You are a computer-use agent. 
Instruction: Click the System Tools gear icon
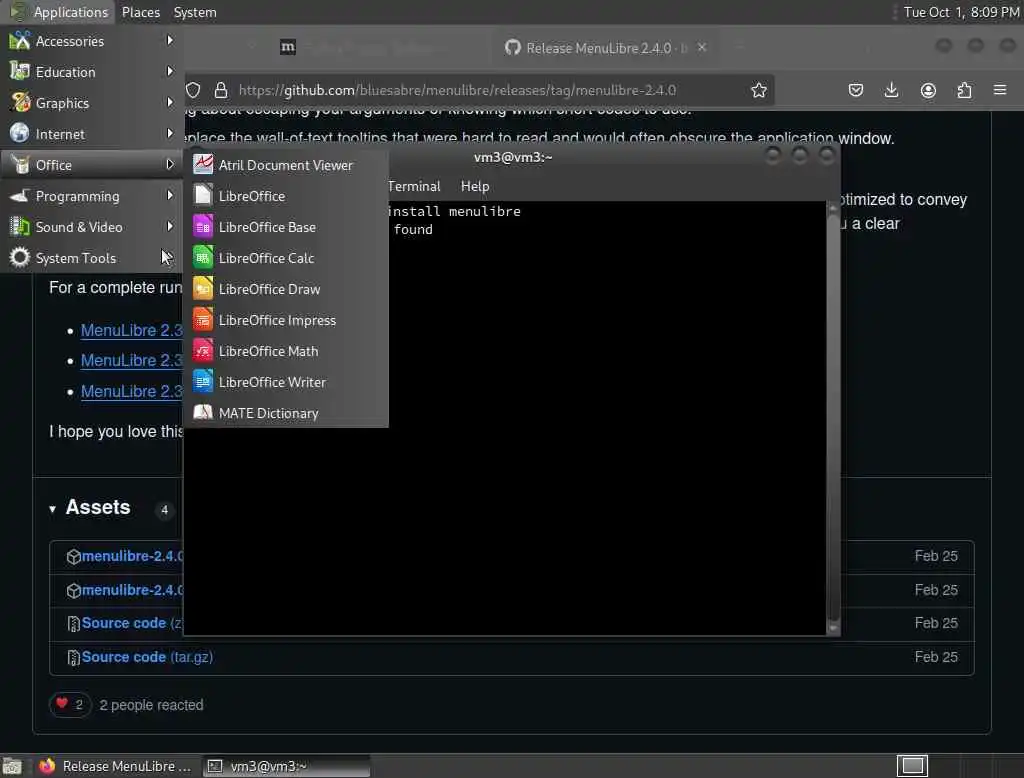coord(20,257)
